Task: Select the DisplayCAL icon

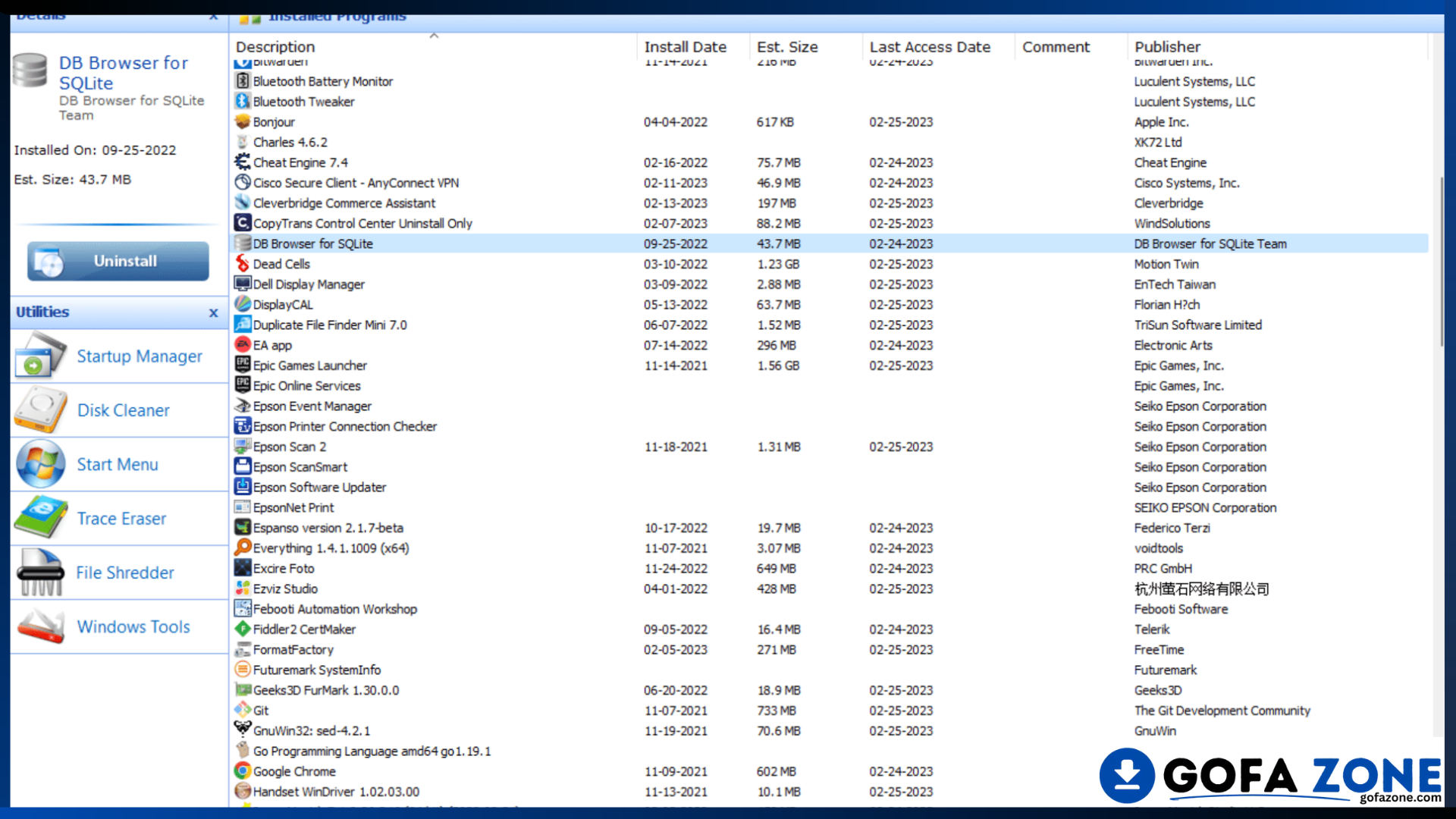Action: click(243, 304)
